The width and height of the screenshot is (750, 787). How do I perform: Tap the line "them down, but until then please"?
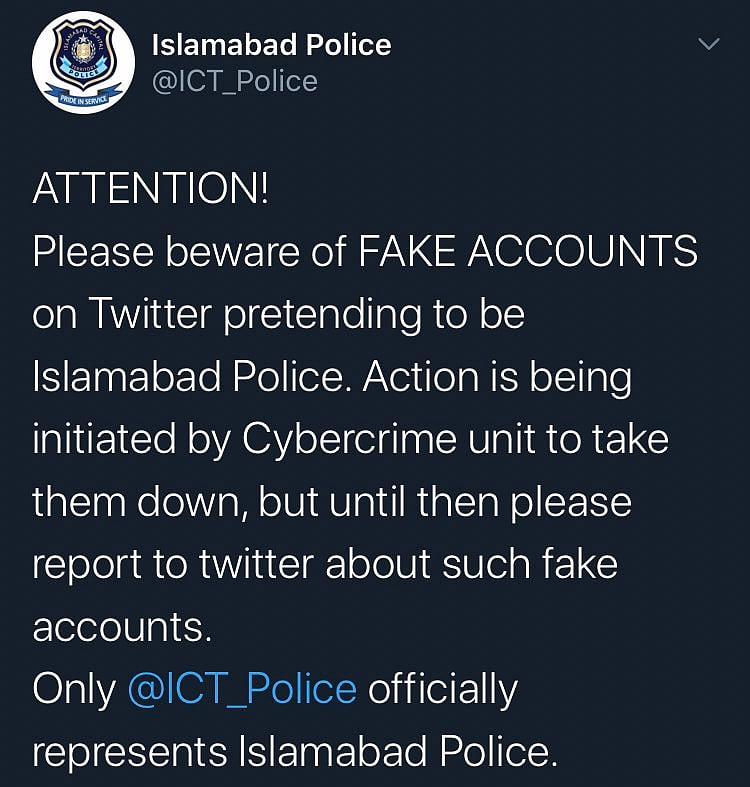(331, 502)
